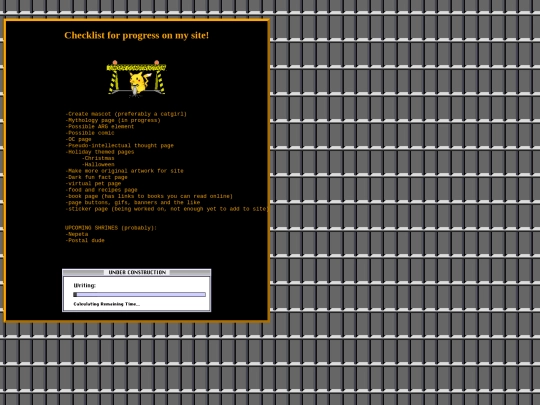Click the "Writing:" label in the dialog
540x405 pixels.
click(85, 285)
